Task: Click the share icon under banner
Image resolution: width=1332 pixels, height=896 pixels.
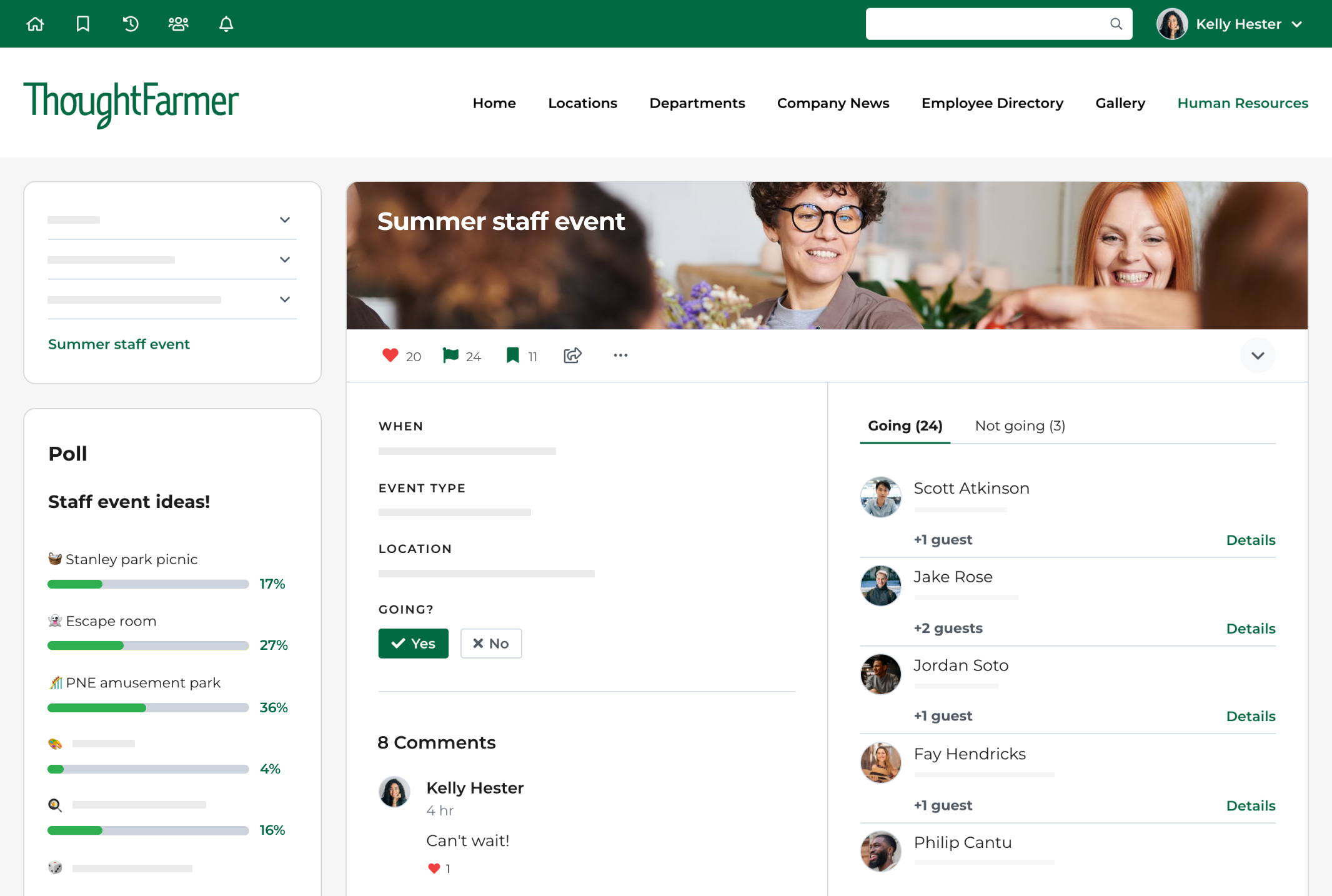Action: tap(572, 356)
